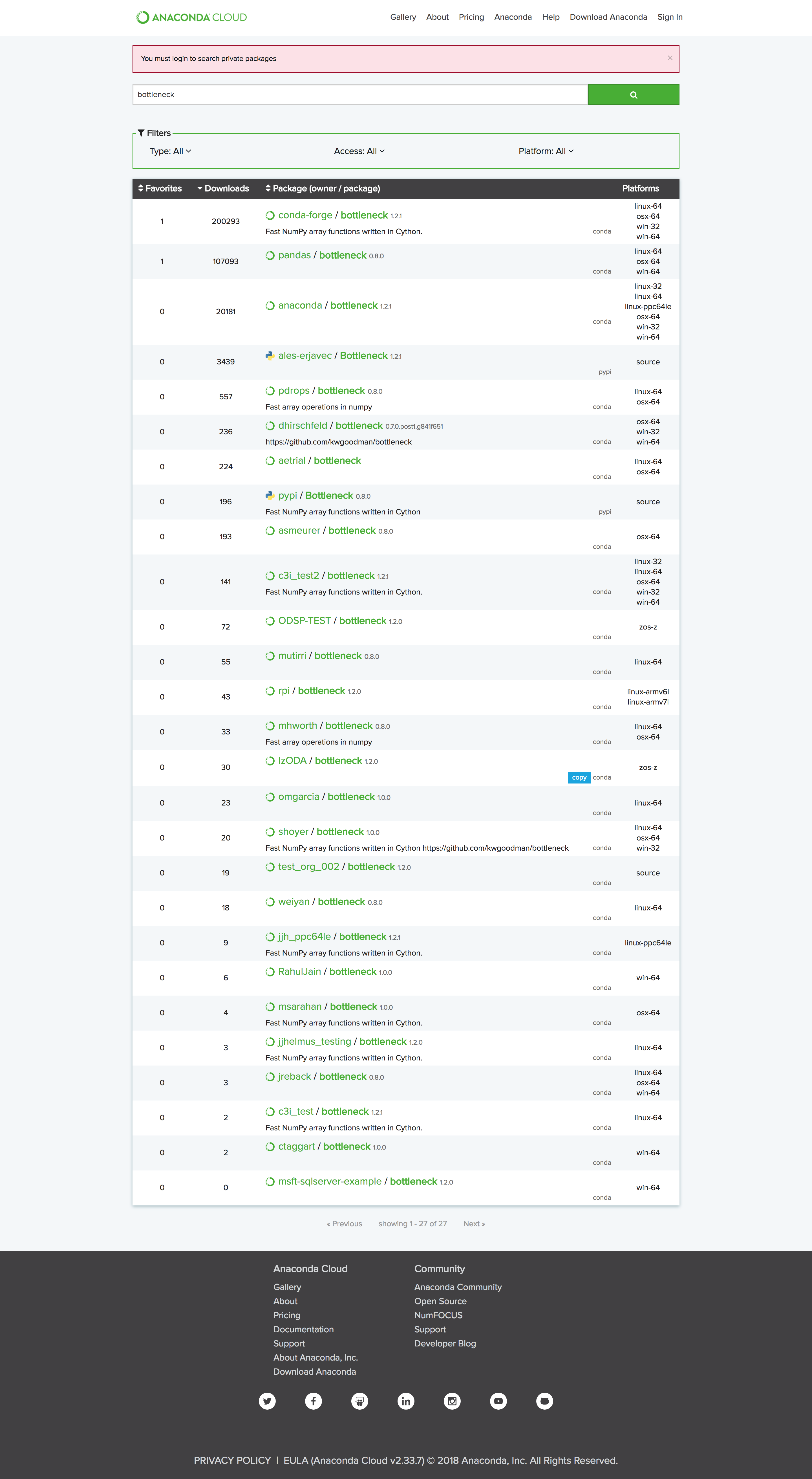
Task: Open the Gallery menu item in header
Action: (403, 17)
